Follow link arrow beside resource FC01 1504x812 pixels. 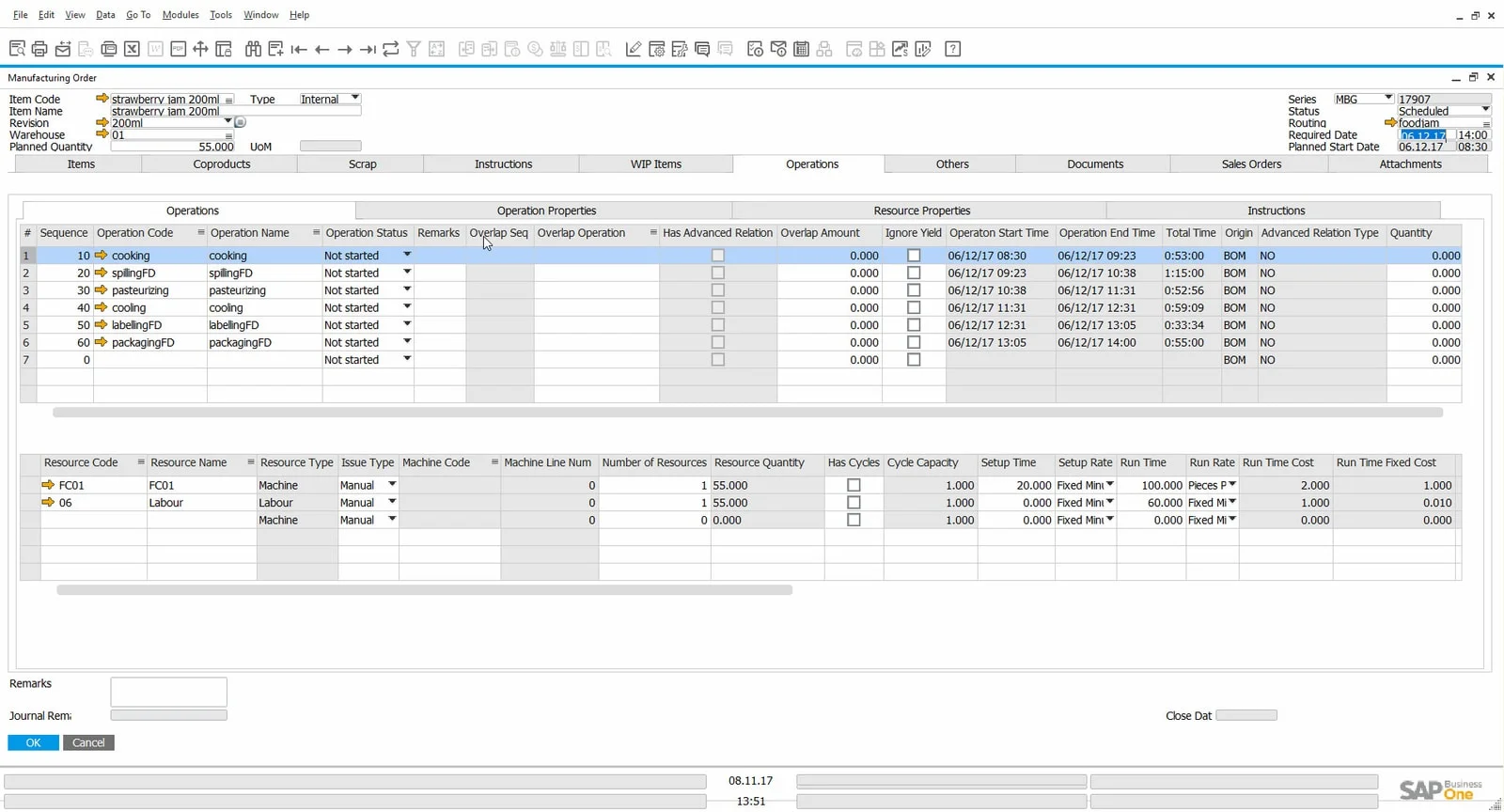pyautogui.click(x=48, y=485)
